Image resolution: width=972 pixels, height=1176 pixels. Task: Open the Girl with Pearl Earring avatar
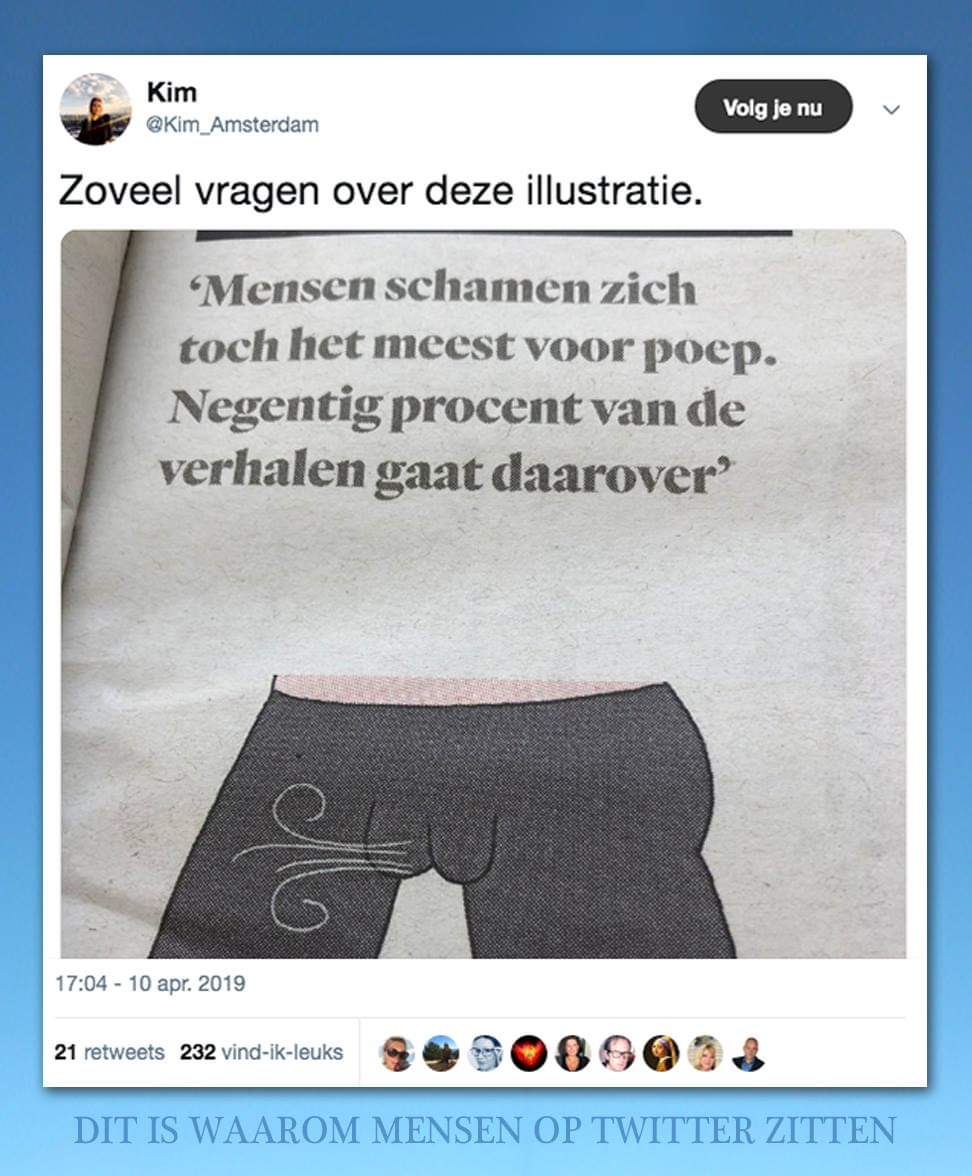tap(662, 1053)
